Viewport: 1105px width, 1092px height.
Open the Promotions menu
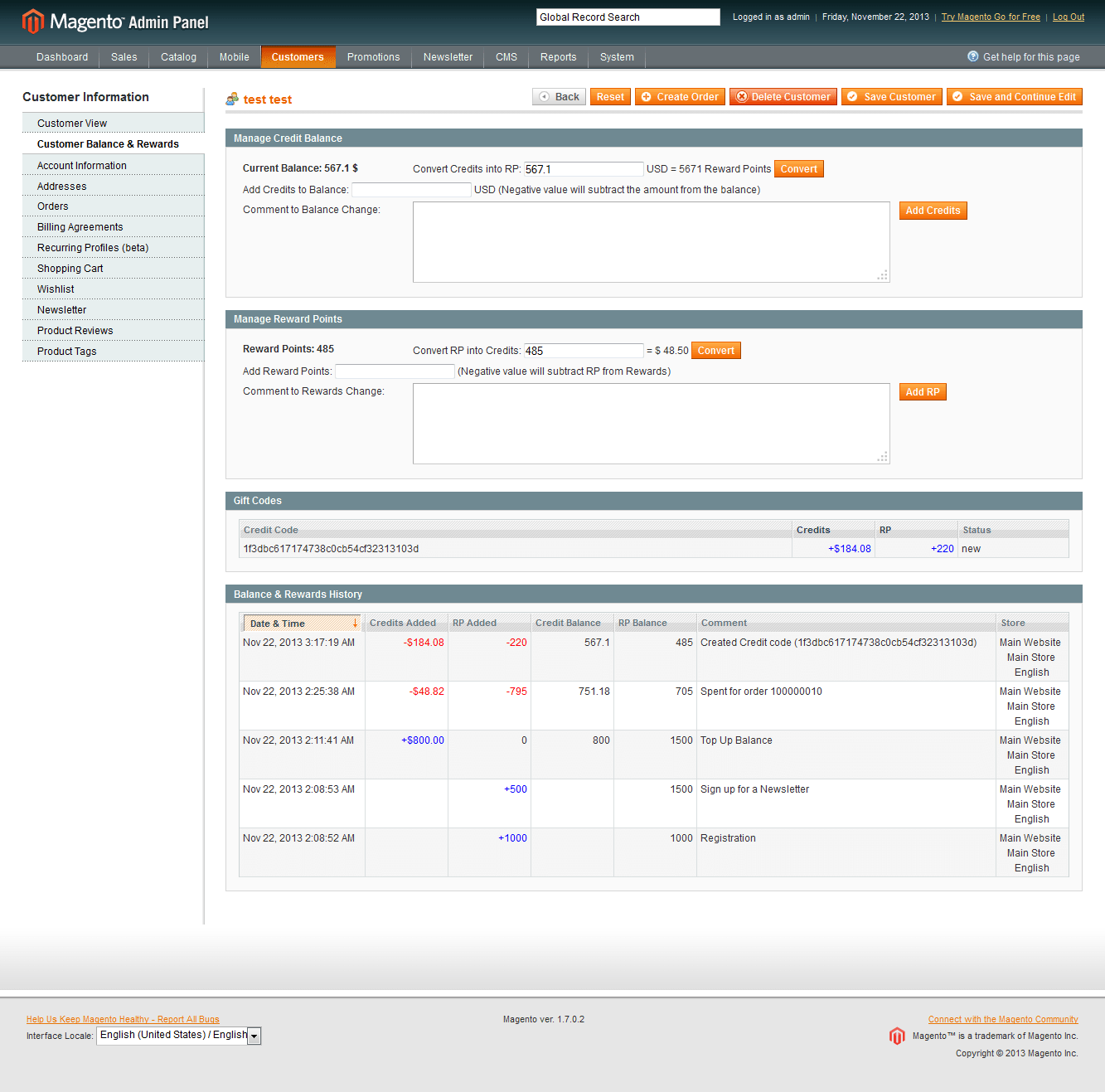(x=373, y=56)
